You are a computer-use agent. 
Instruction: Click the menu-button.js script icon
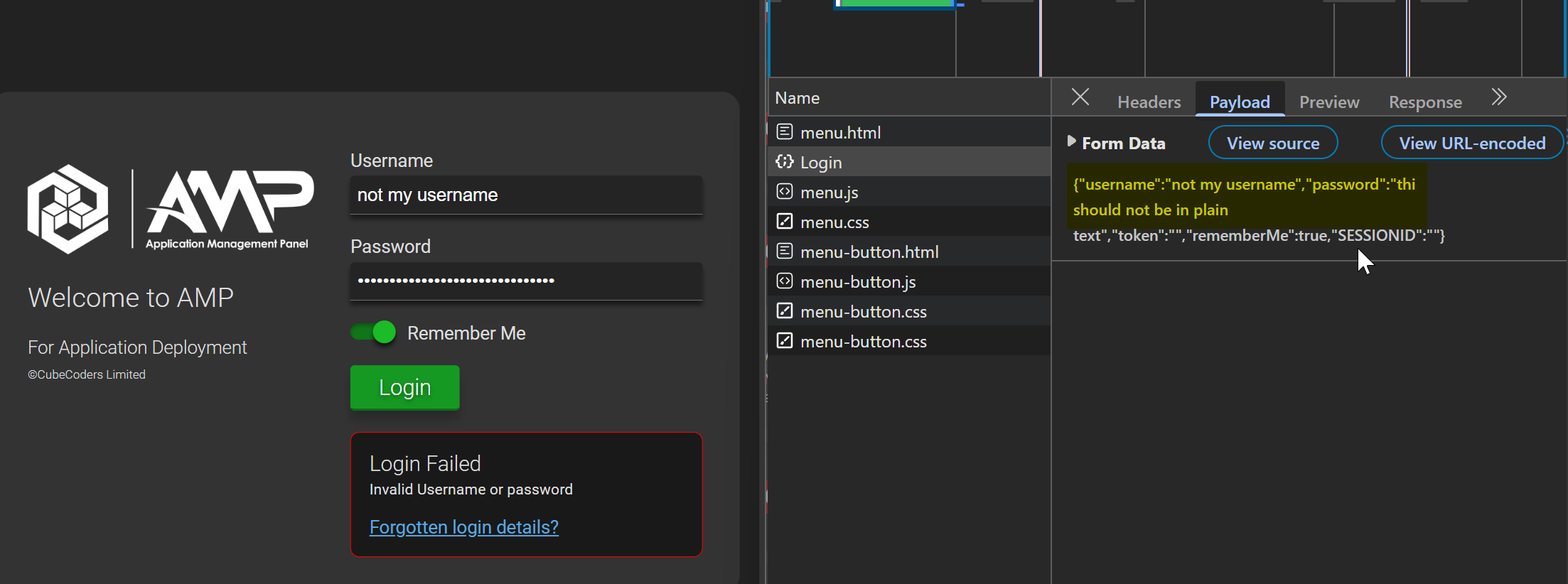tap(784, 281)
